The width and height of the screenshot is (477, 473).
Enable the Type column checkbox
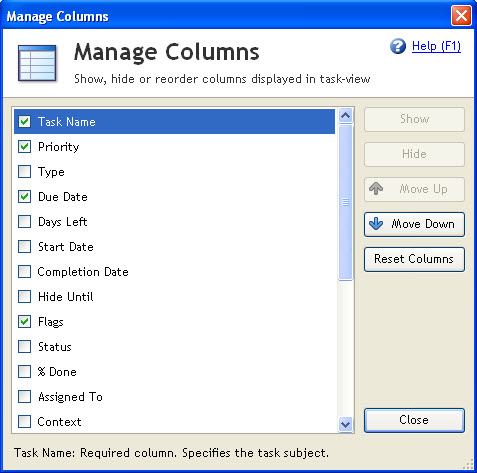click(x=24, y=172)
